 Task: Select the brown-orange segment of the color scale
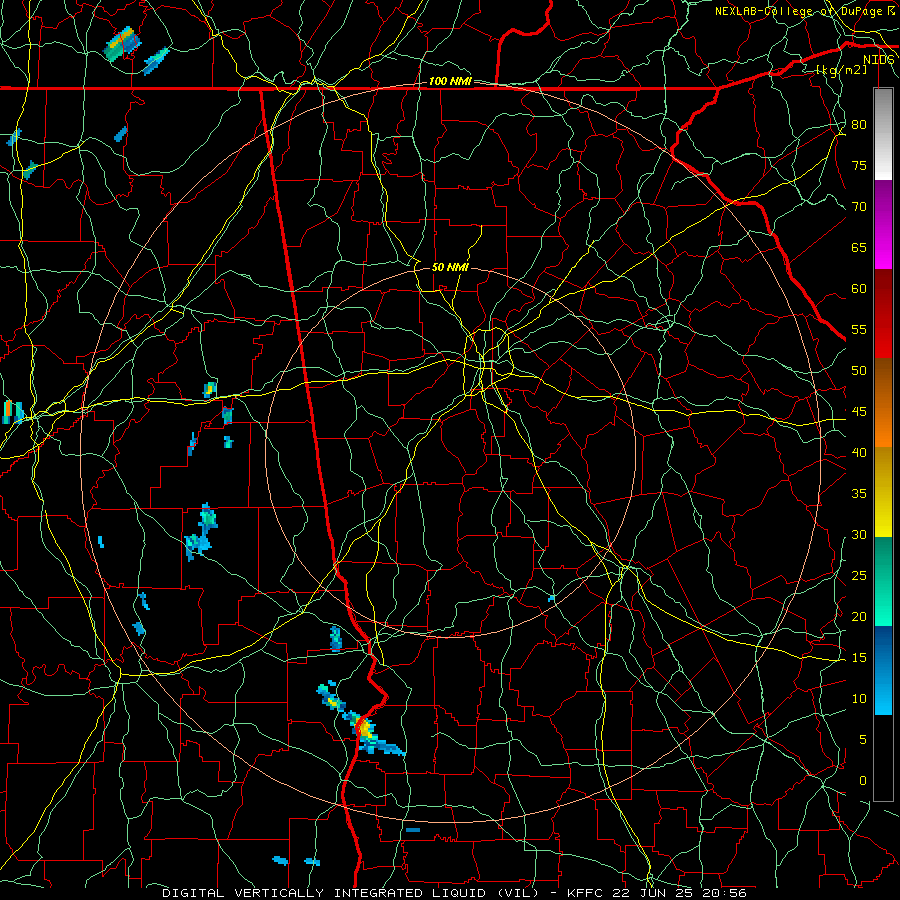click(x=883, y=403)
